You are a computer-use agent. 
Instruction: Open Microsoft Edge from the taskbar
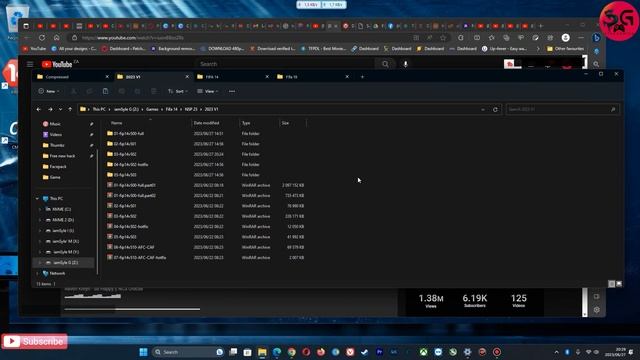tap(277, 352)
